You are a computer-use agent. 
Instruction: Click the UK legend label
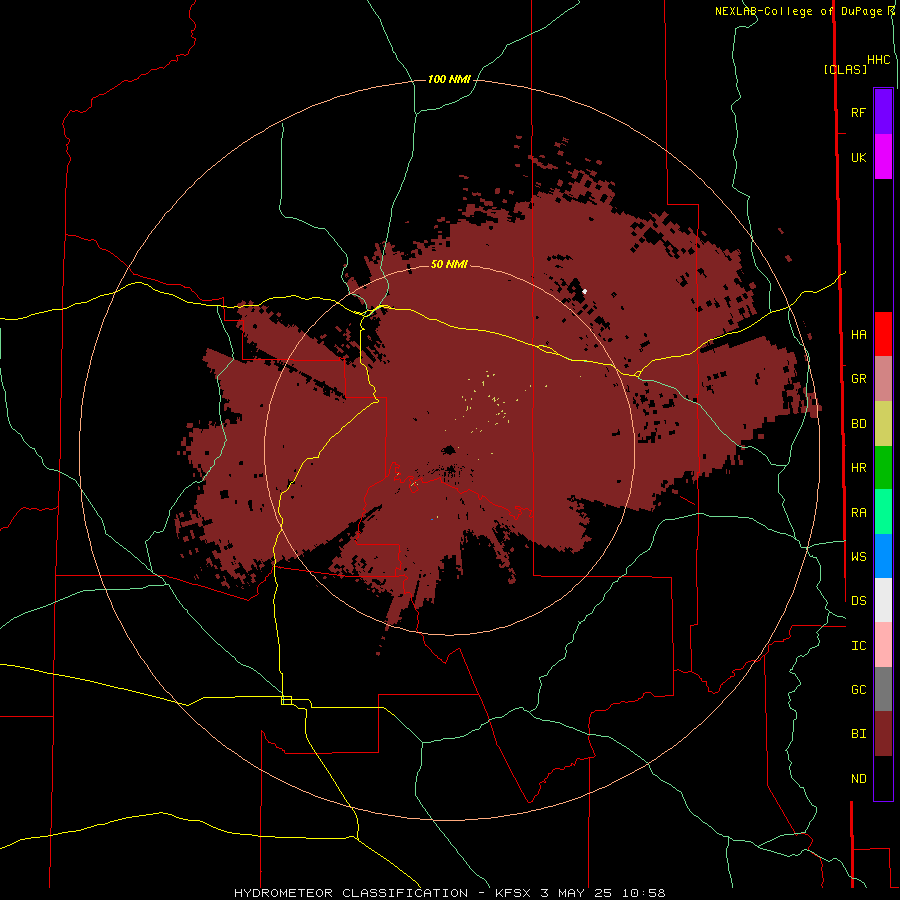pos(858,157)
